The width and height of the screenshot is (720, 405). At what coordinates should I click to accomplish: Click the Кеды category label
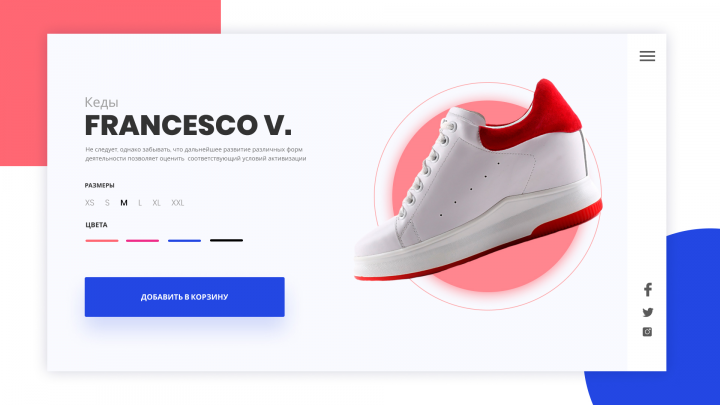[x=101, y=102]
